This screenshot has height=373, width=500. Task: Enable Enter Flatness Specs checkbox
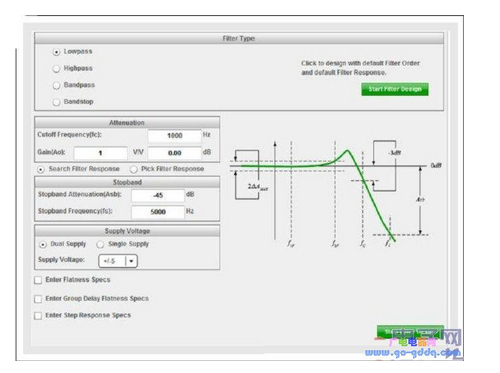tap(38, 280)
